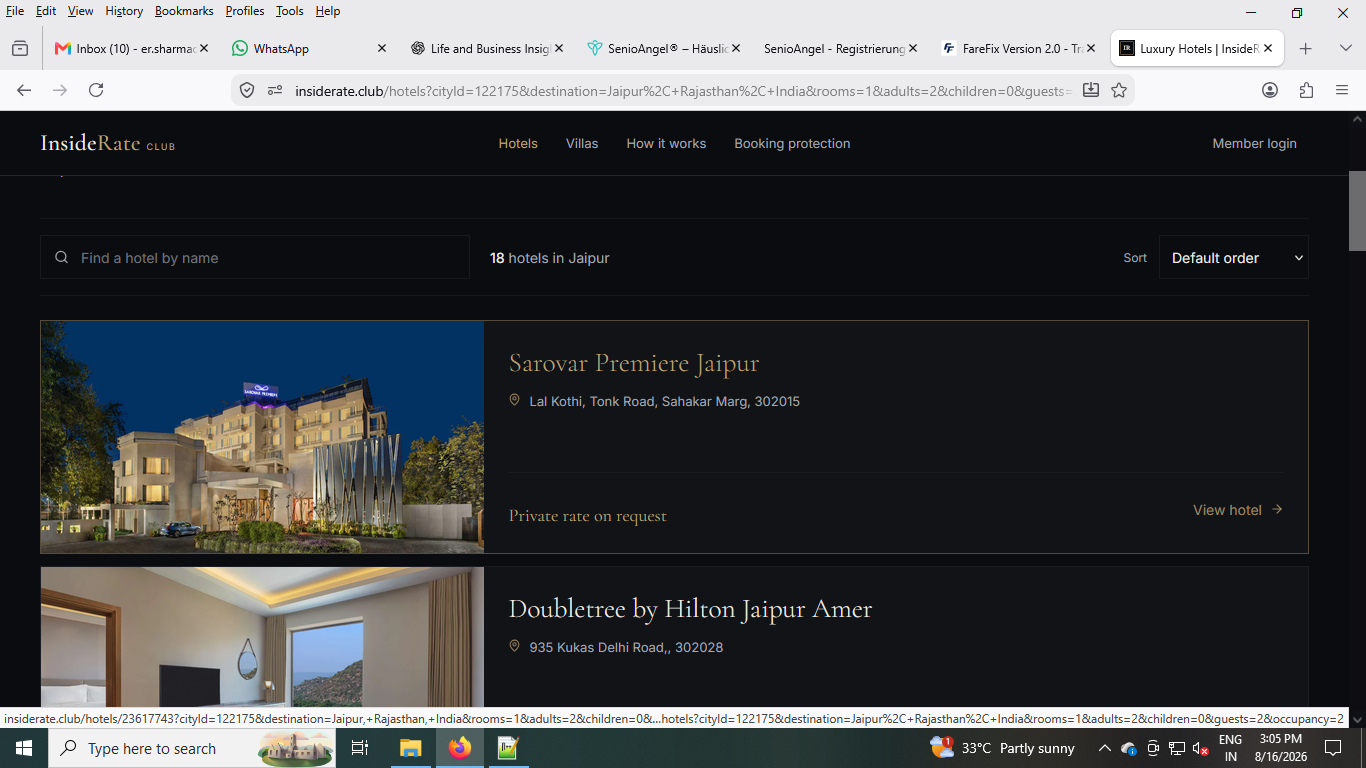Viewport: 1366px width, 768px height.
Task: List all tabs dropdown arrow
Action: 1345,48
